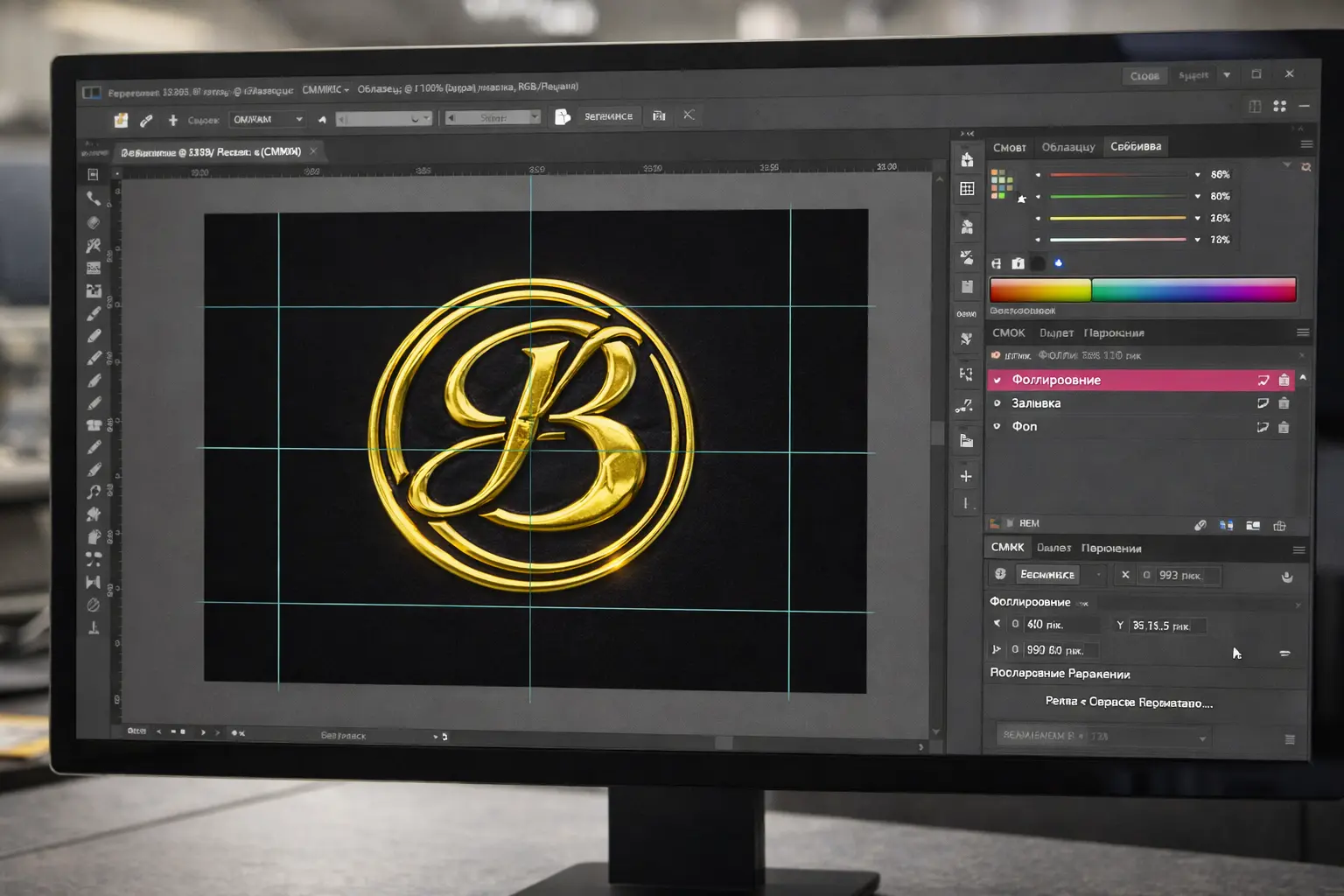The height and width of the screenshot is (896, 1344).
Task: Toggle visibility of the Фоп layer
Action: click(997, 426)
